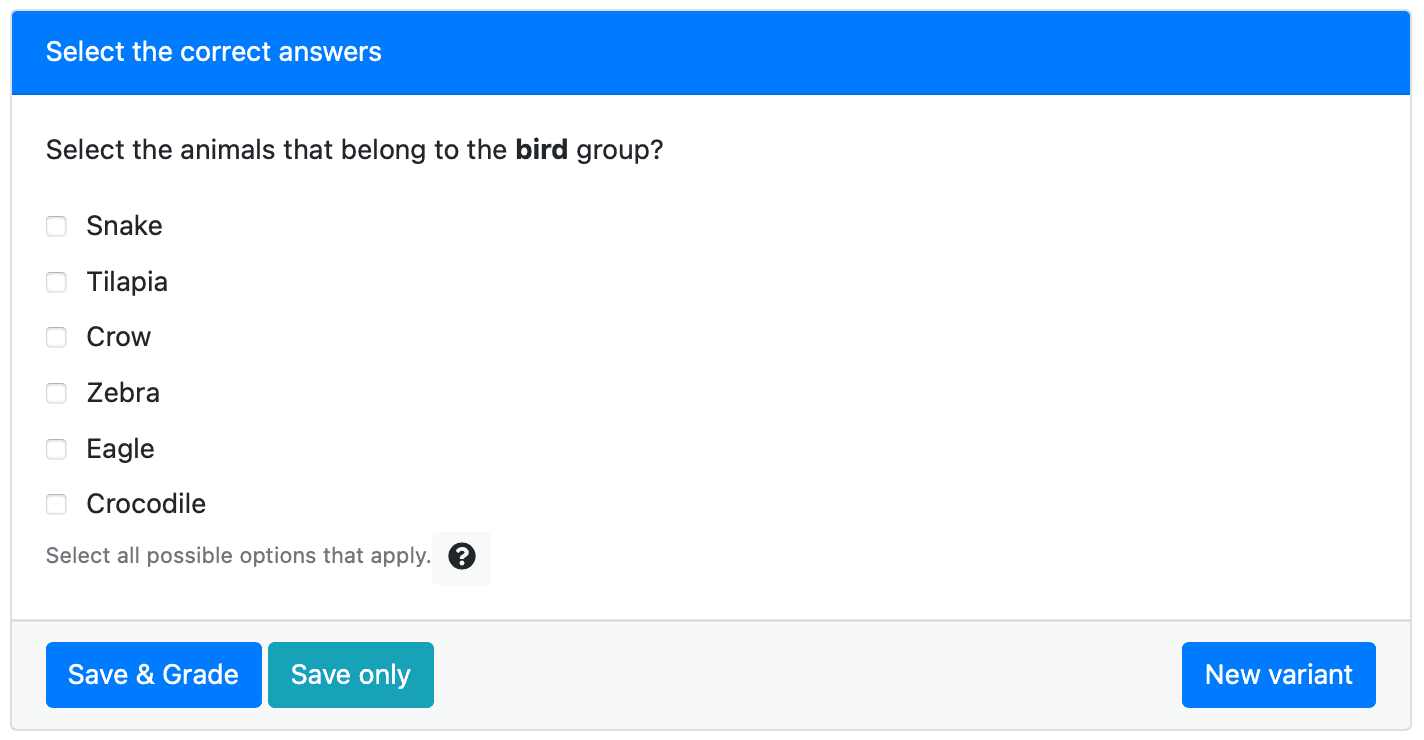1424x740 pixels.
Task: Click the Tilapia label text
Action: 127,282
